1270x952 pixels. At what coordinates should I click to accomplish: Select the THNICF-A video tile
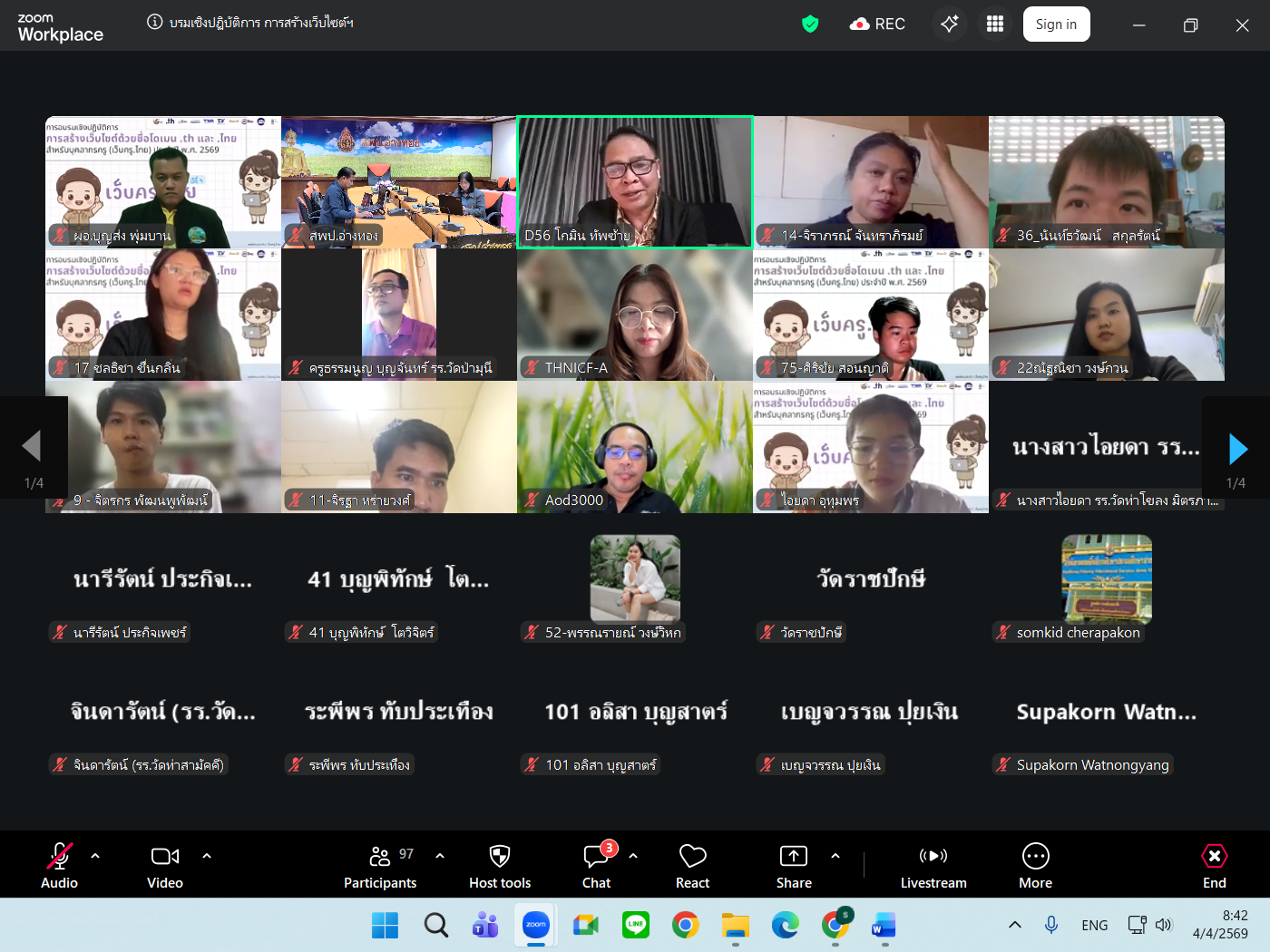coord(635,314)
